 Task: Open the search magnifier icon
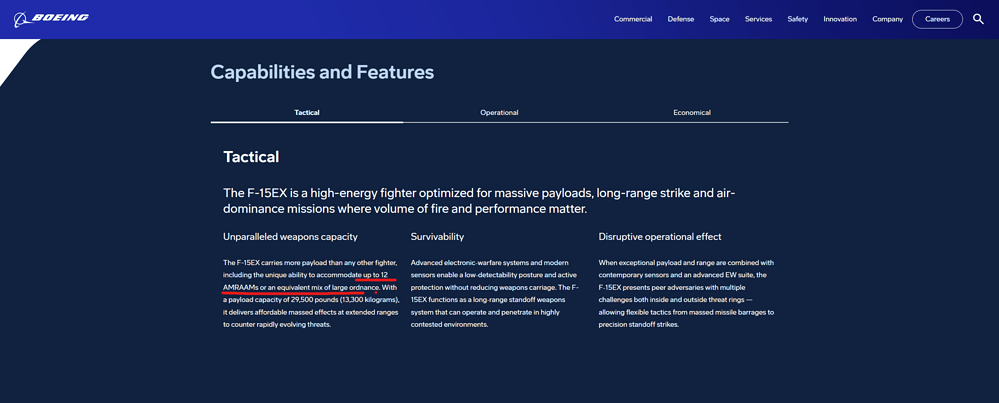tap(978, 19)
